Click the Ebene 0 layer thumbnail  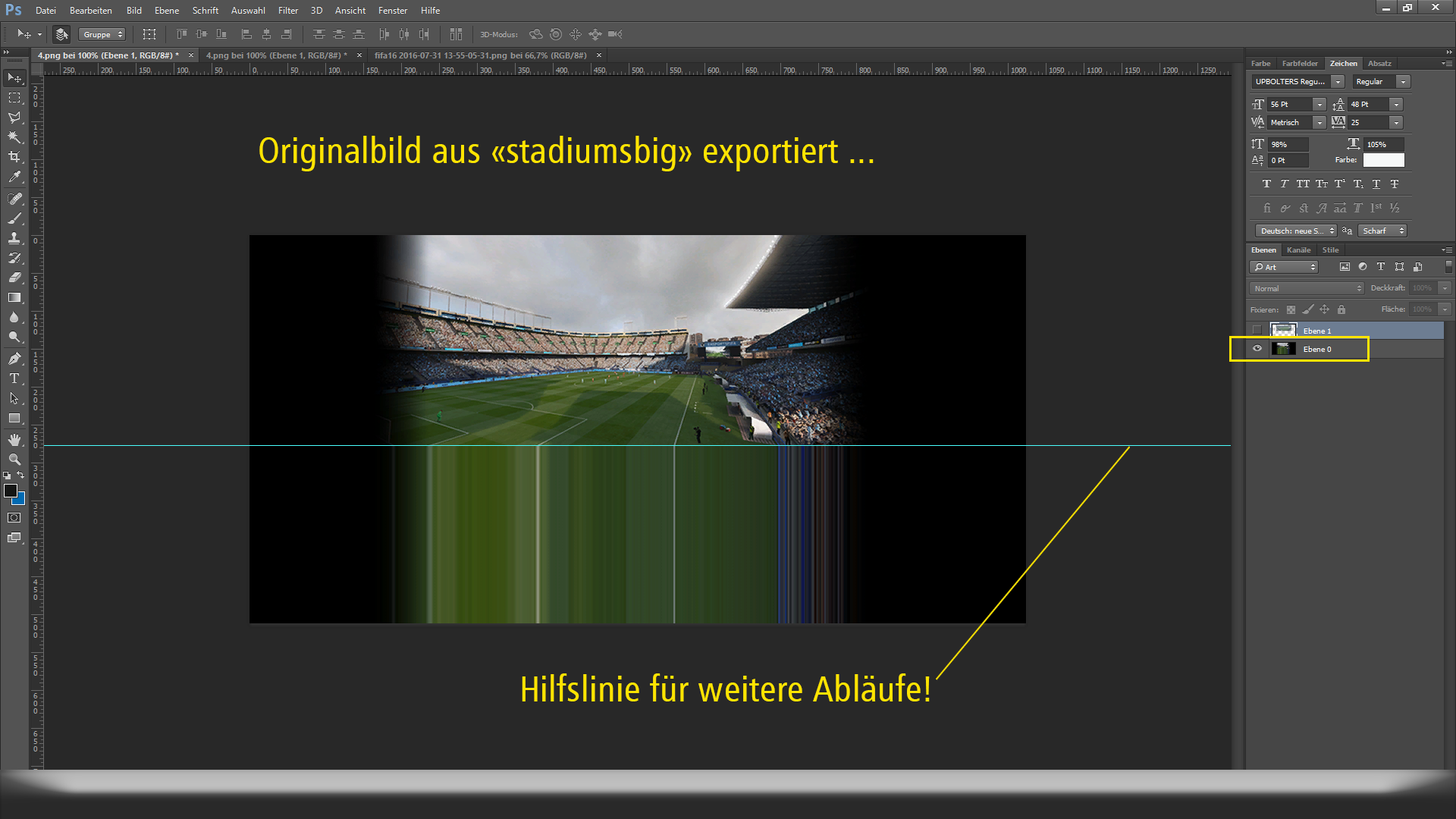tap(1283, 349)
